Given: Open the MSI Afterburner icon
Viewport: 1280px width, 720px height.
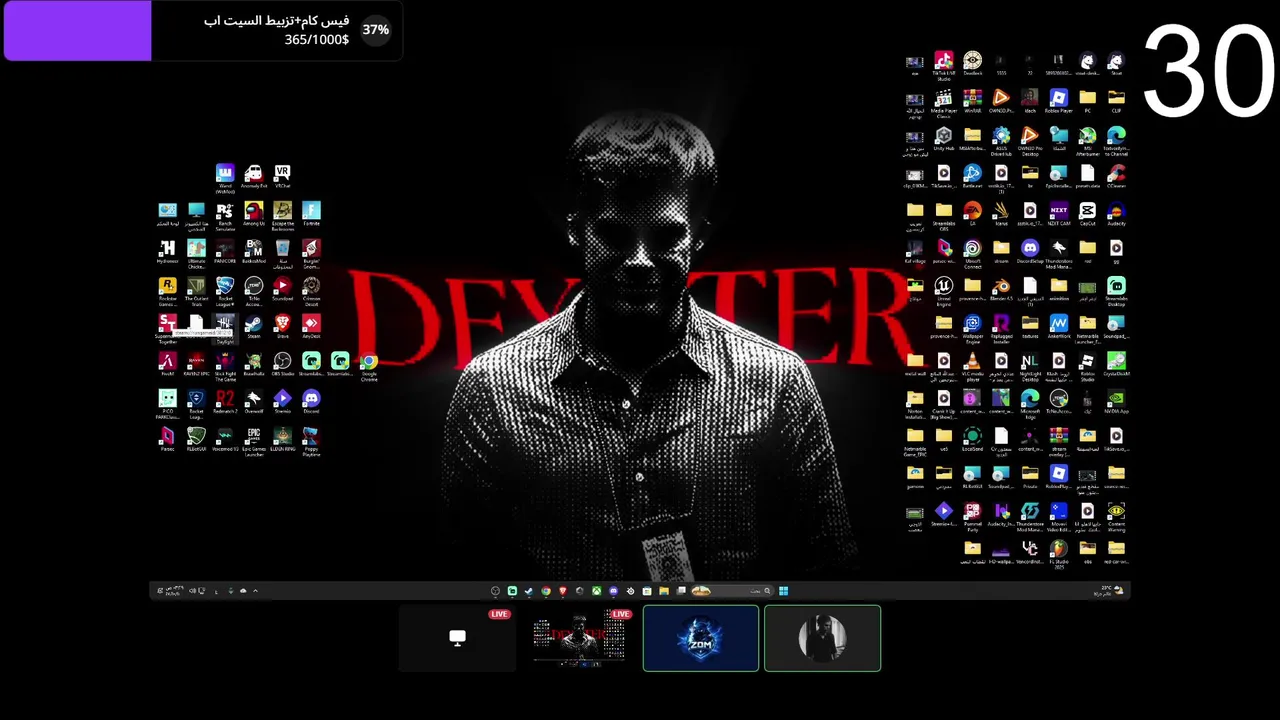Looking at the screenshot, I should tap(1087, 139).
